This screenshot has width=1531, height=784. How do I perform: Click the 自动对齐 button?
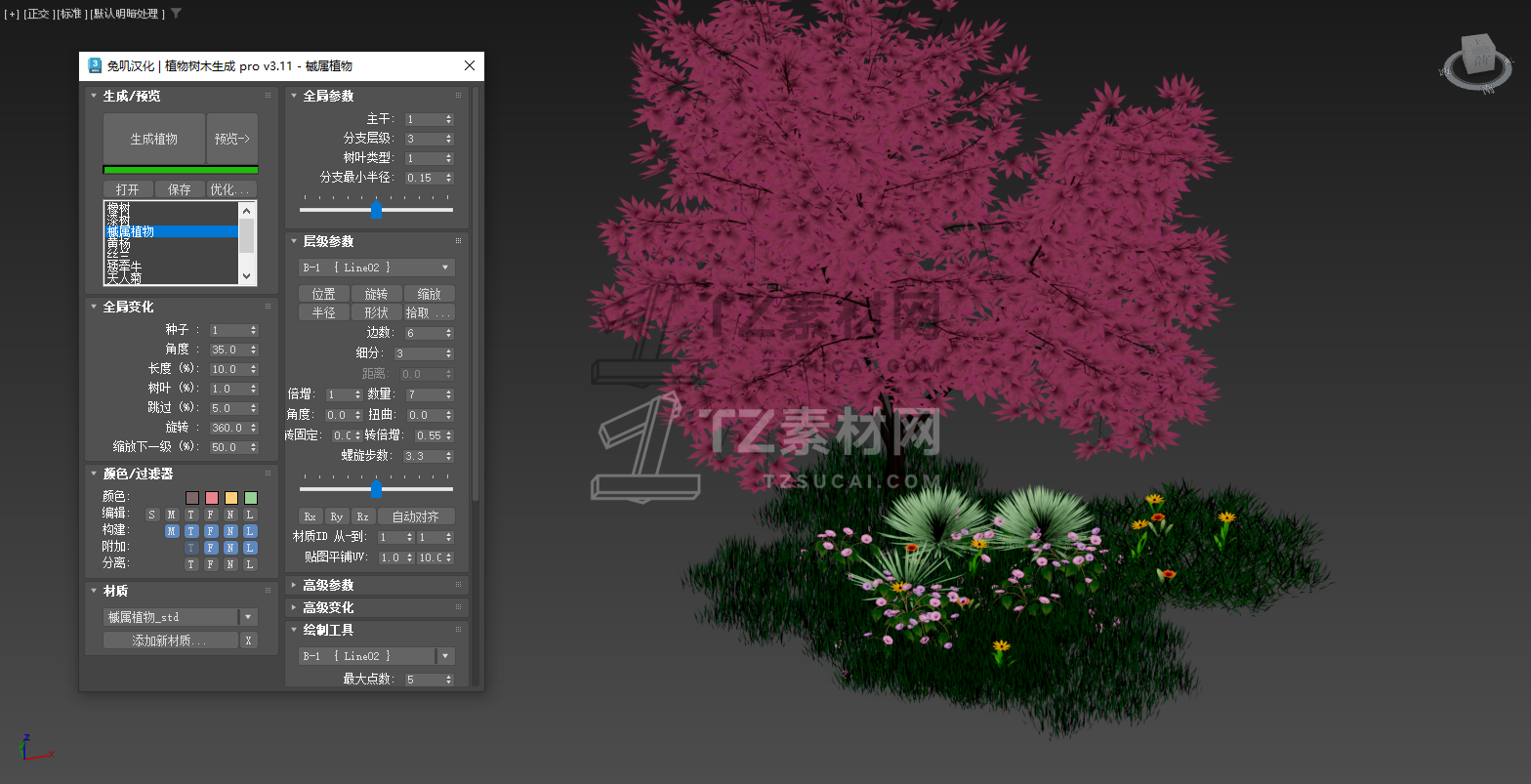point(416,516)
